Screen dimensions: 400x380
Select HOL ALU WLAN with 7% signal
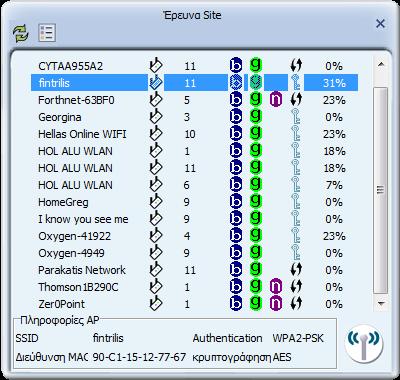click(x=195, y=185)
